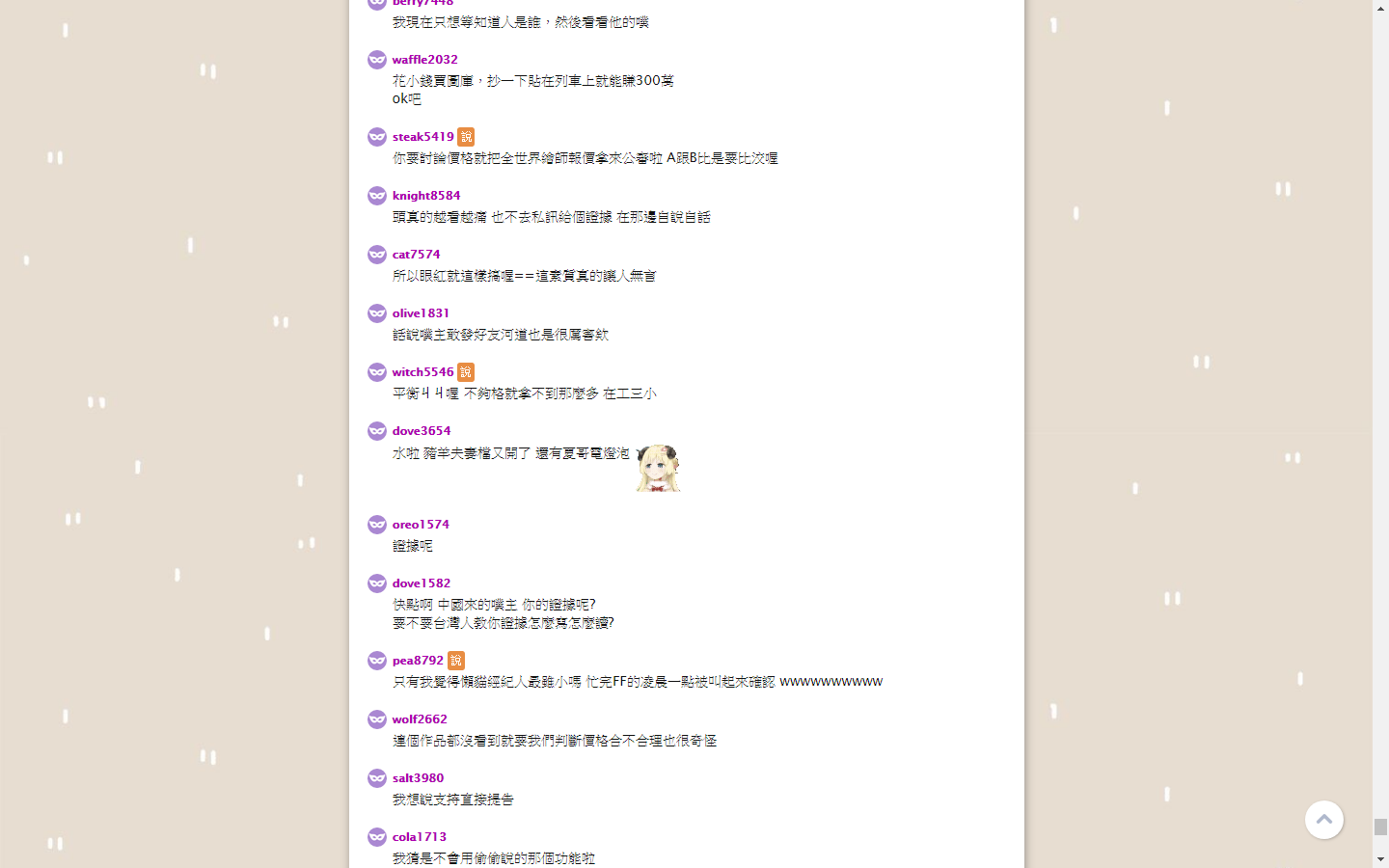1389x868 pixels.
Task: Click the mask avatar beside waffle2032
Action: click(x=377, y=60)
